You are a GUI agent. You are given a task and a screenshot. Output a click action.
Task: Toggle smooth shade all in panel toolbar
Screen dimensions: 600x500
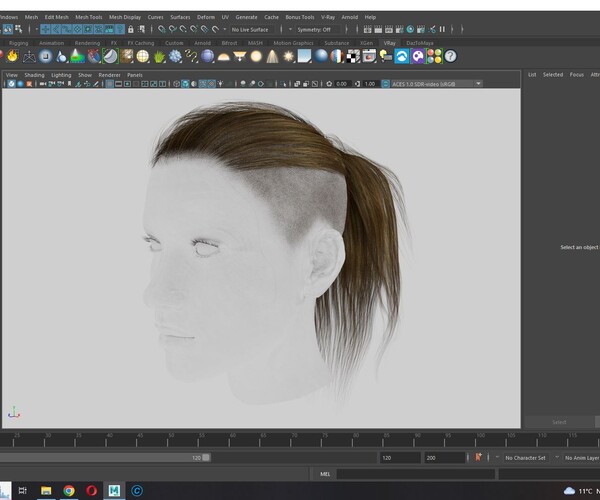pyautogui.click(x=185, y=84)
